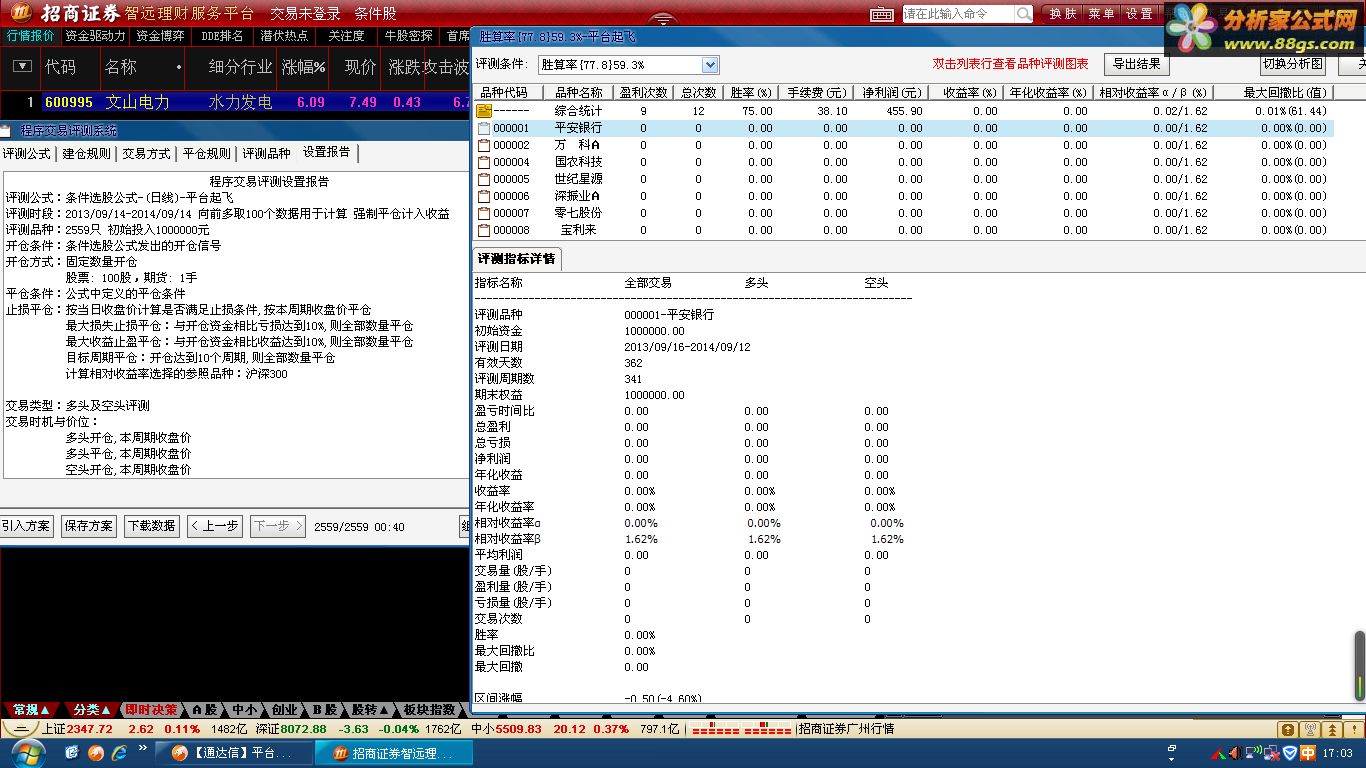Screen dimensions: 1366x768
Task: Click the on-screen keyboard icon in title bar
Action: click(x=882, y=14)
